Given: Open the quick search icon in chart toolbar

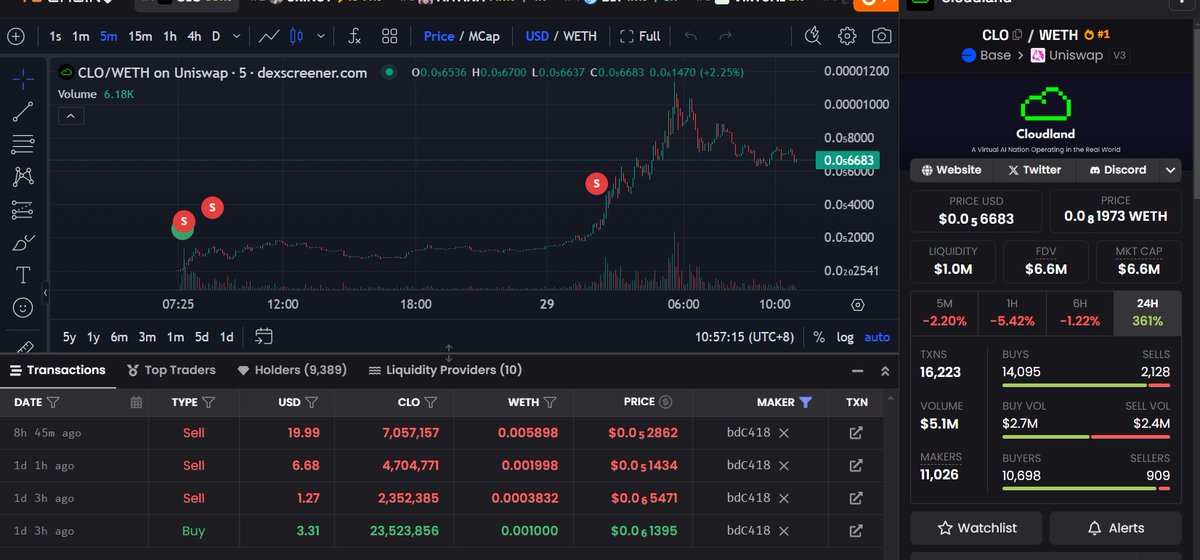Looking at the screenshot, I should [812, 36].
